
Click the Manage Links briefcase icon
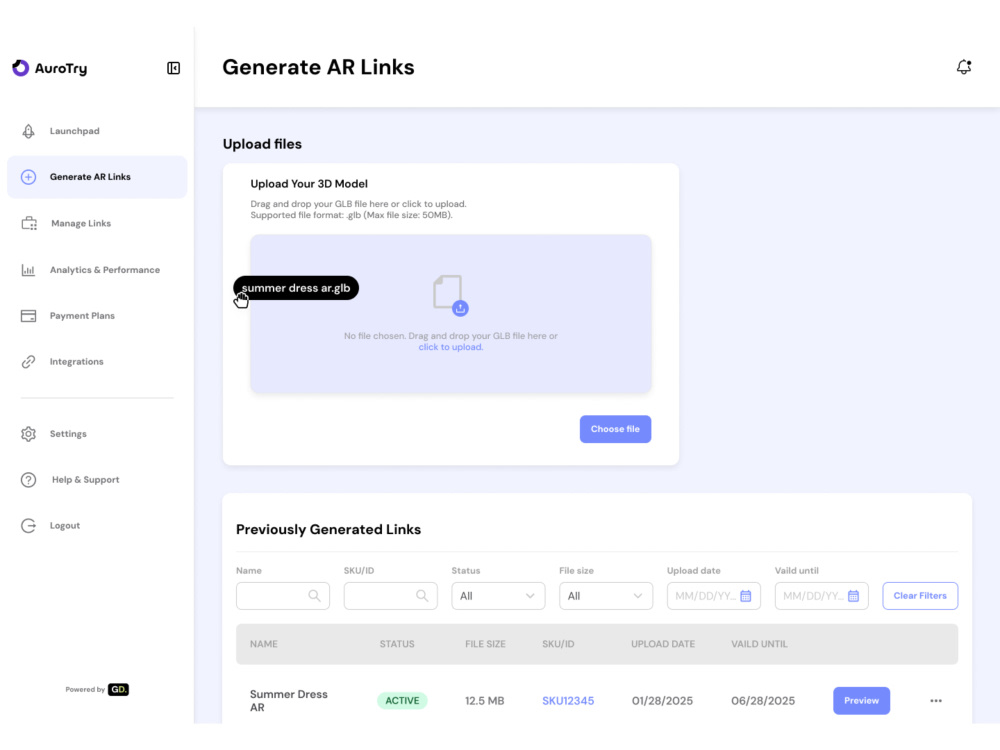[29, 224]
